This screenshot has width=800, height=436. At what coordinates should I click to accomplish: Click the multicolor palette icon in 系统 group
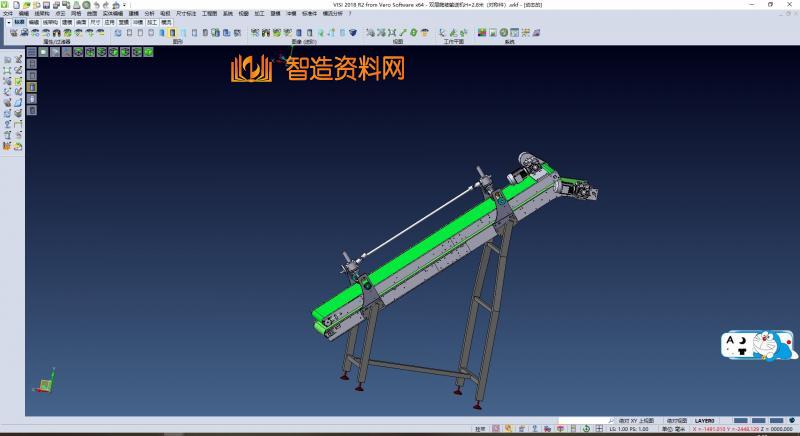(x=481, y=33)
